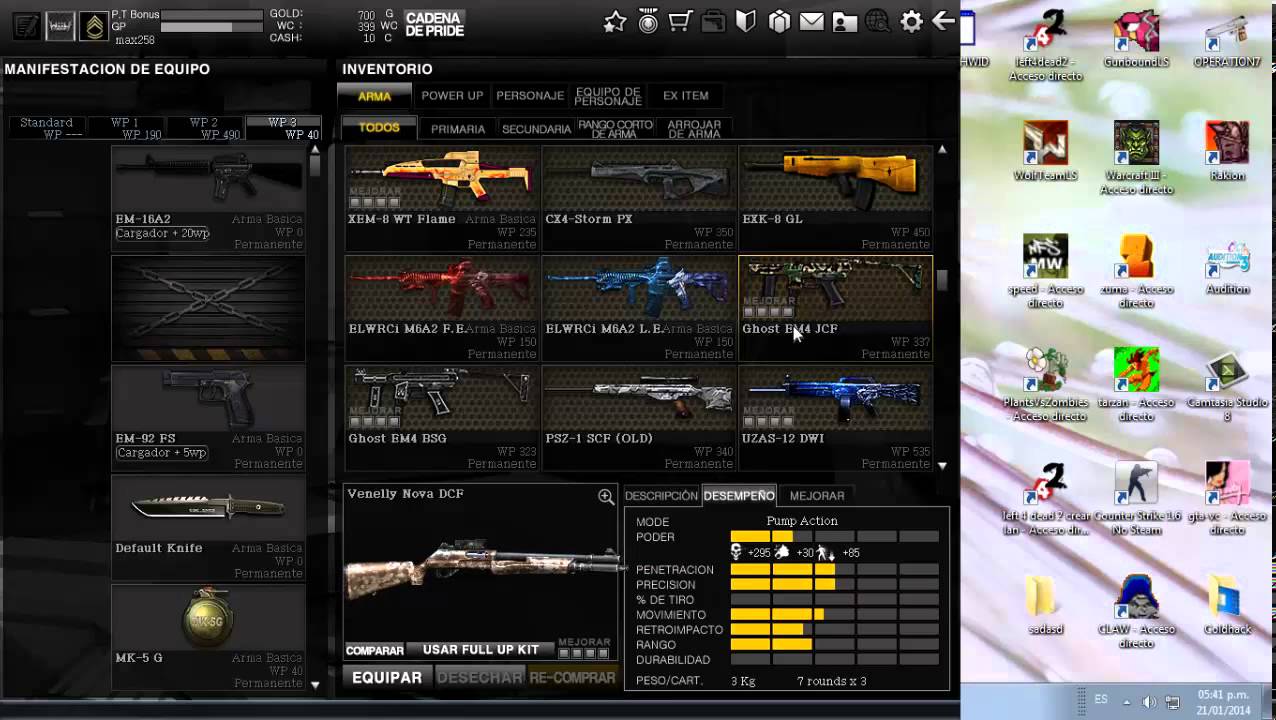Open Warcraft III desktop shortcut

coord(1136,158)
